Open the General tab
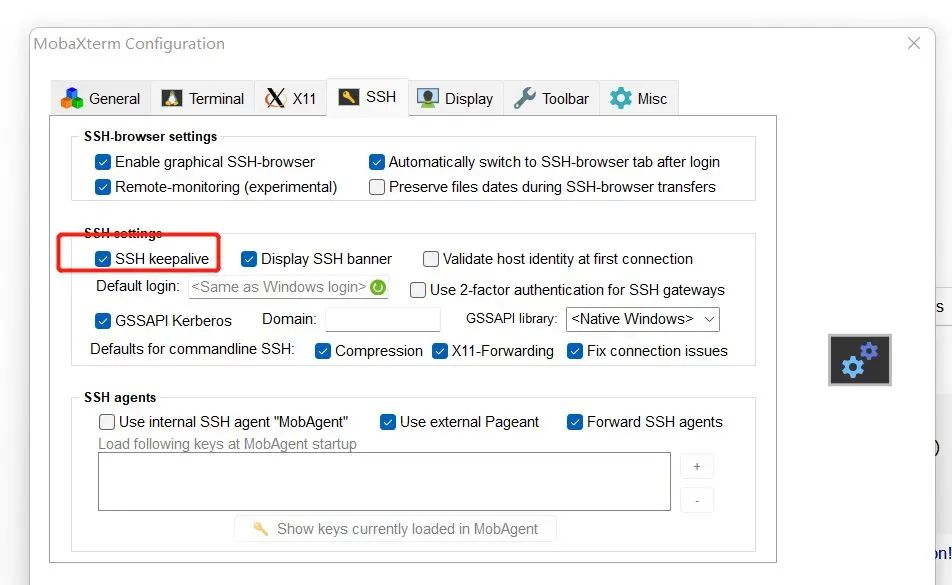 [x=101, y=98]
